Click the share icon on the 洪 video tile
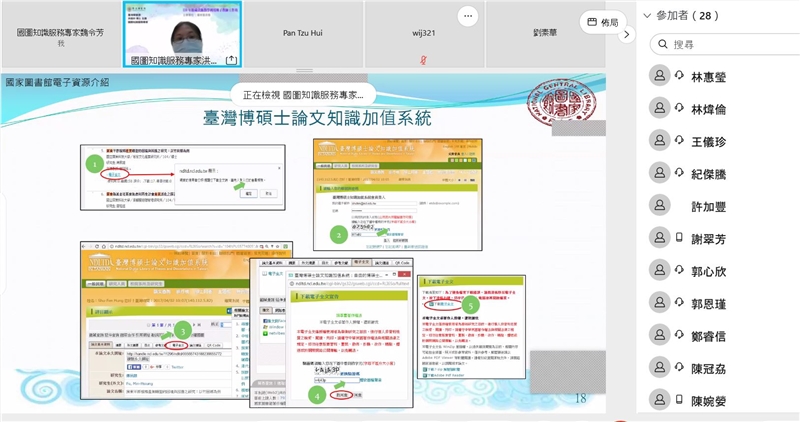Viewport: 800px width, 422px height. tap(231, 60)
